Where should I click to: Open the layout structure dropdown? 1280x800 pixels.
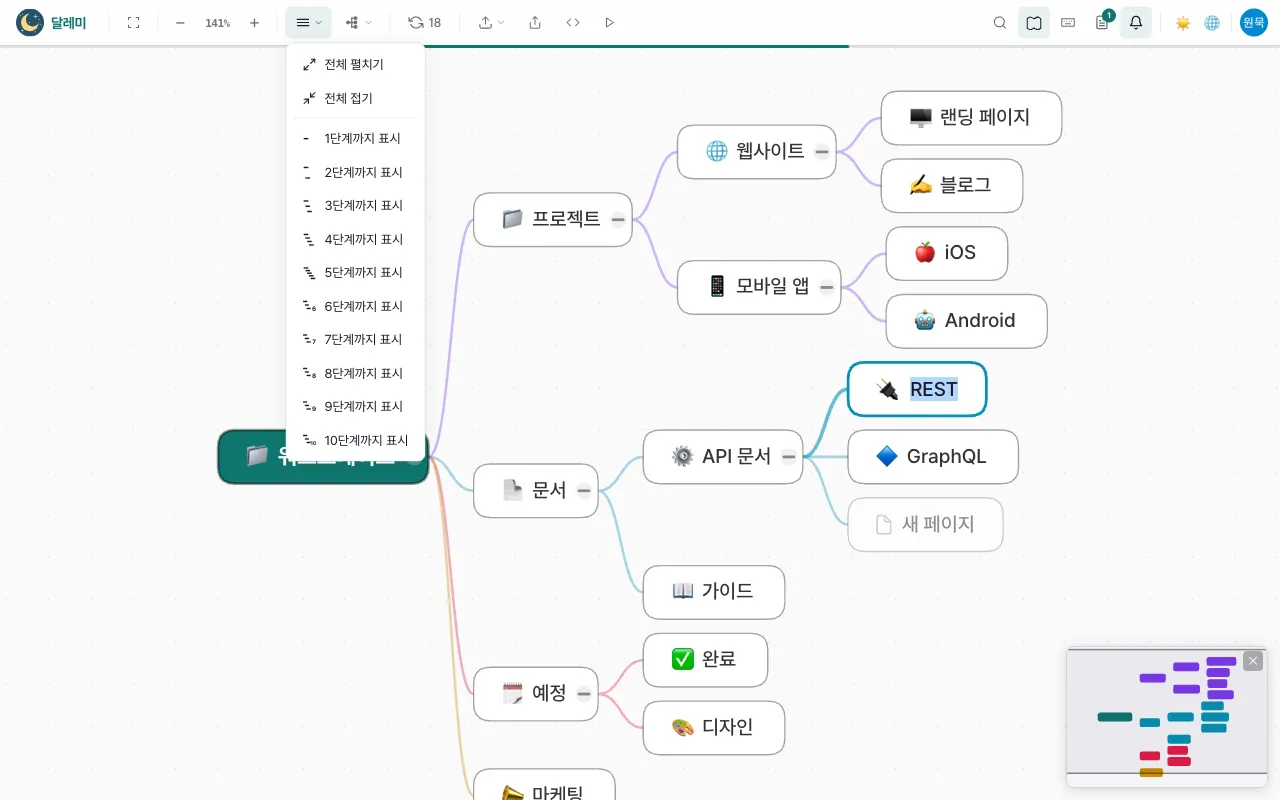pyautogui.click(x=358, y=22)
